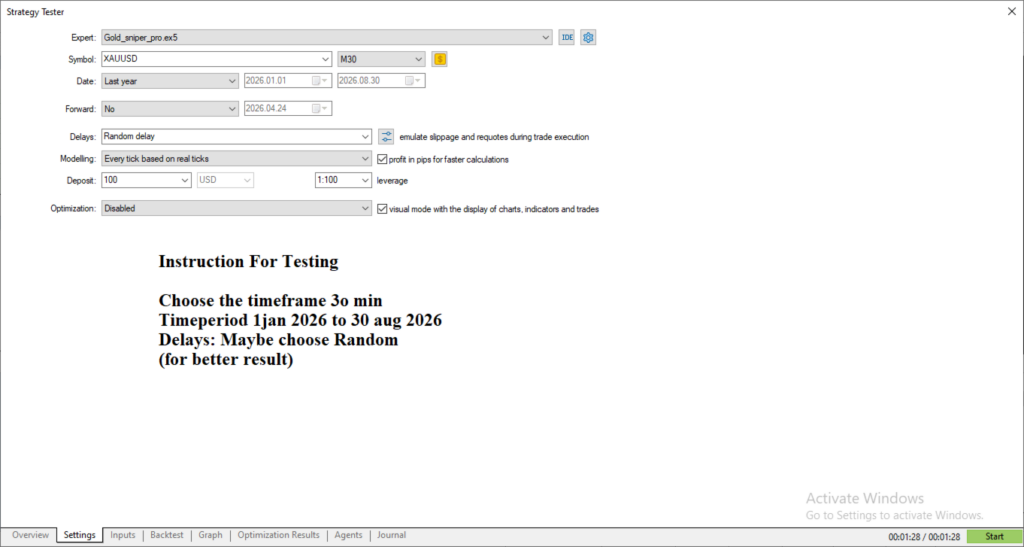This screenshot has width=1024, height=547.
Task: Click the 'Choose the timeframe 3o min' line
Action: coord(270,301)
